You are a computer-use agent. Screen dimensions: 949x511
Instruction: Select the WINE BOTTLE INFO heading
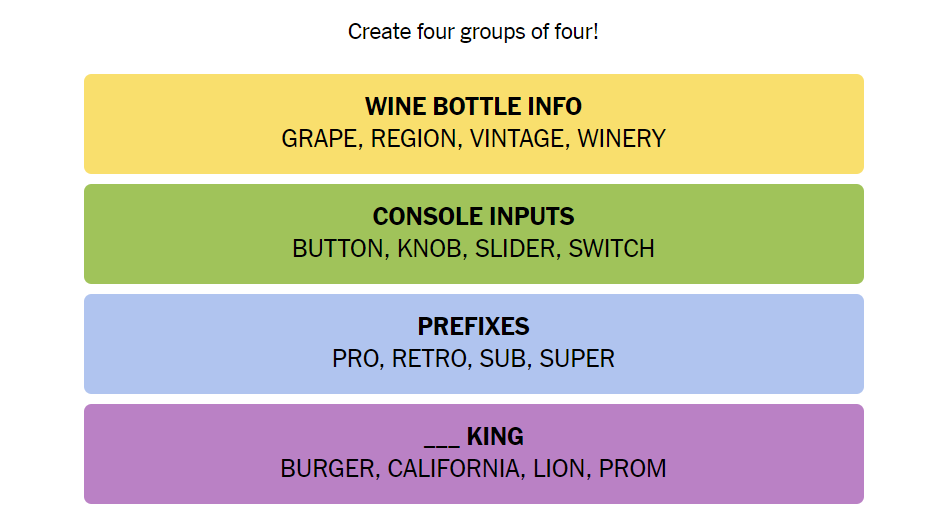click(x=473, y=106)
